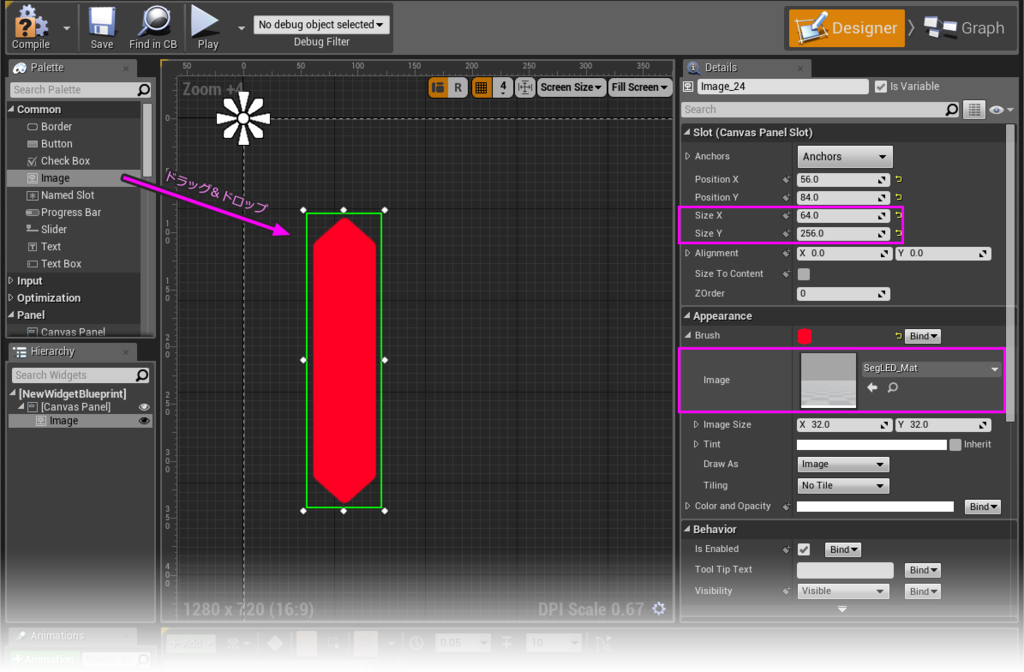Click Details search magnifier icon
The image size is (1024, 672).
pyautogui.click(x=952, y=110)
